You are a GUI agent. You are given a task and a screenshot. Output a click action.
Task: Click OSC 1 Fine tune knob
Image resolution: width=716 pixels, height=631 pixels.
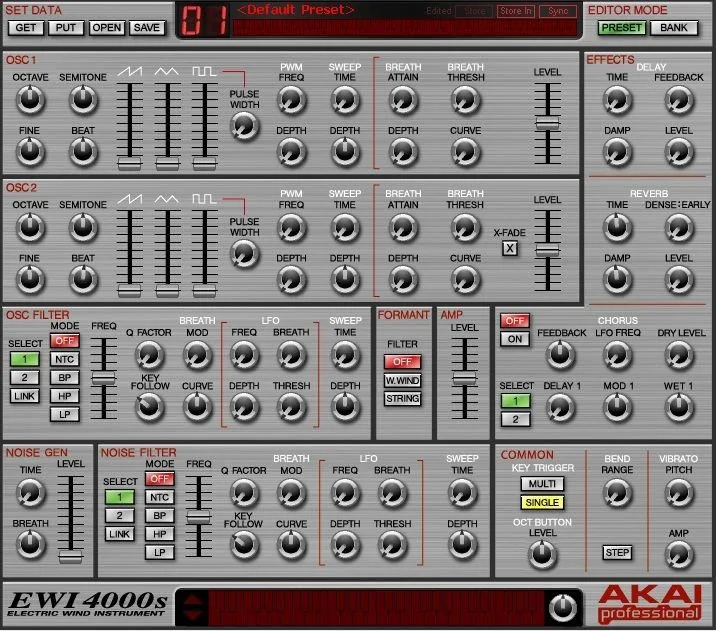(30, 152)
